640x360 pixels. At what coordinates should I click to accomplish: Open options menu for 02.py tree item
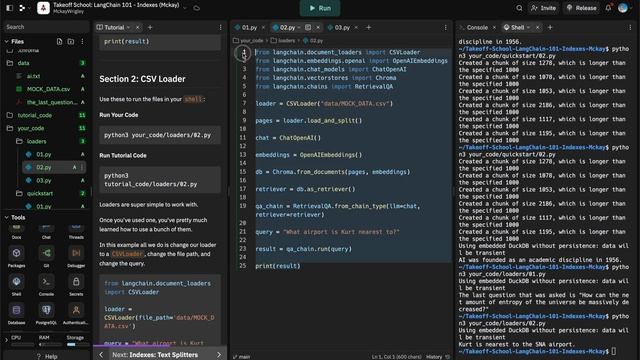click(82, 167)
